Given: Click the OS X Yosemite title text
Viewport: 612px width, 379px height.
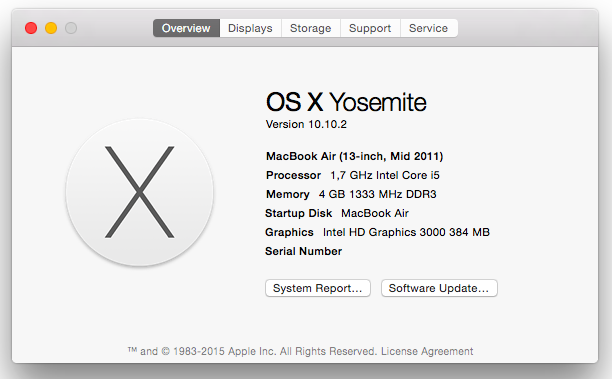Looking at the screenshot, I should pos(346,102).
